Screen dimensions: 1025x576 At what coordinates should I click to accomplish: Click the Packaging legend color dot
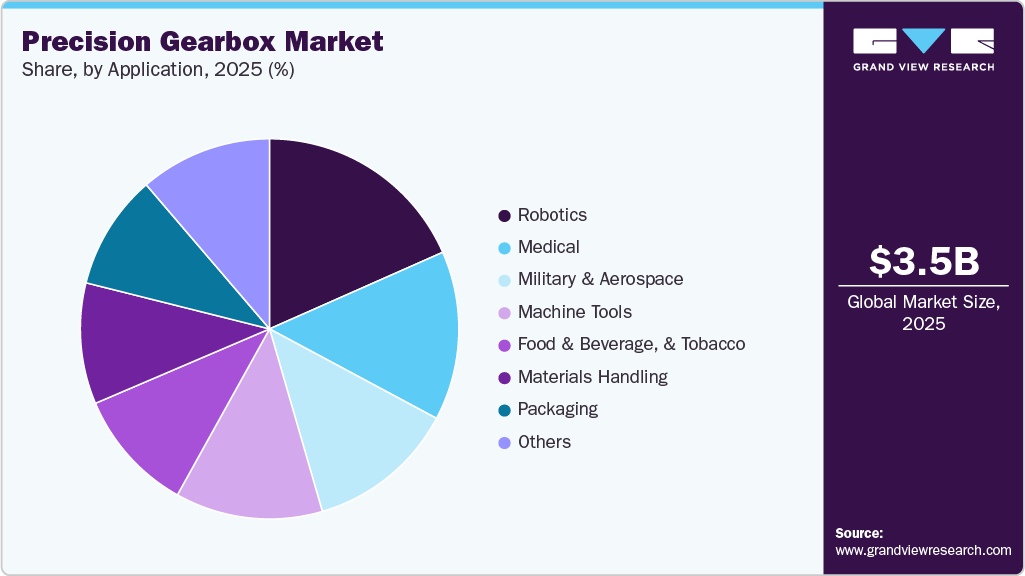click(x=504, y=410)
